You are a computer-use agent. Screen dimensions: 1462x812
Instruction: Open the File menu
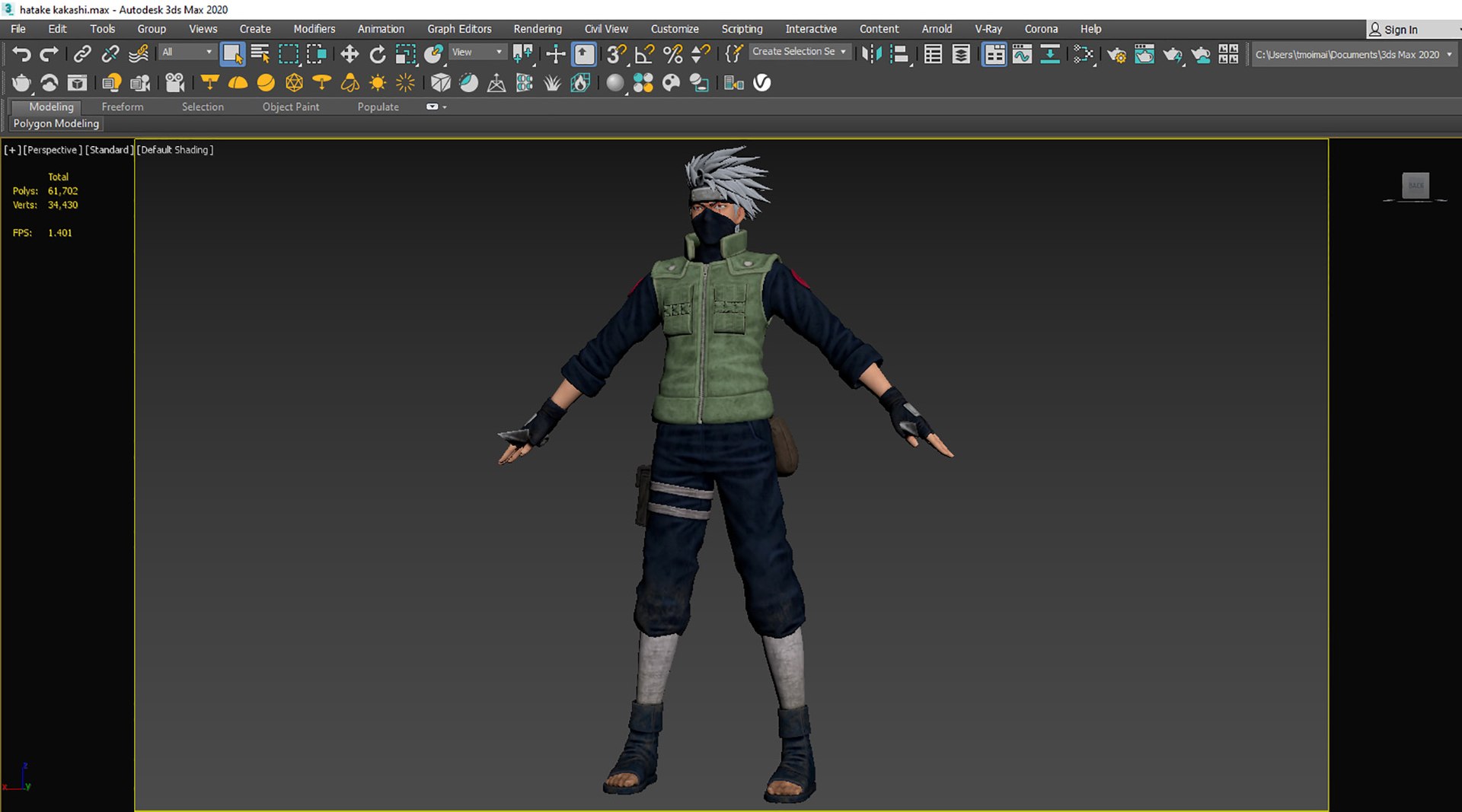tap(18, 29)
